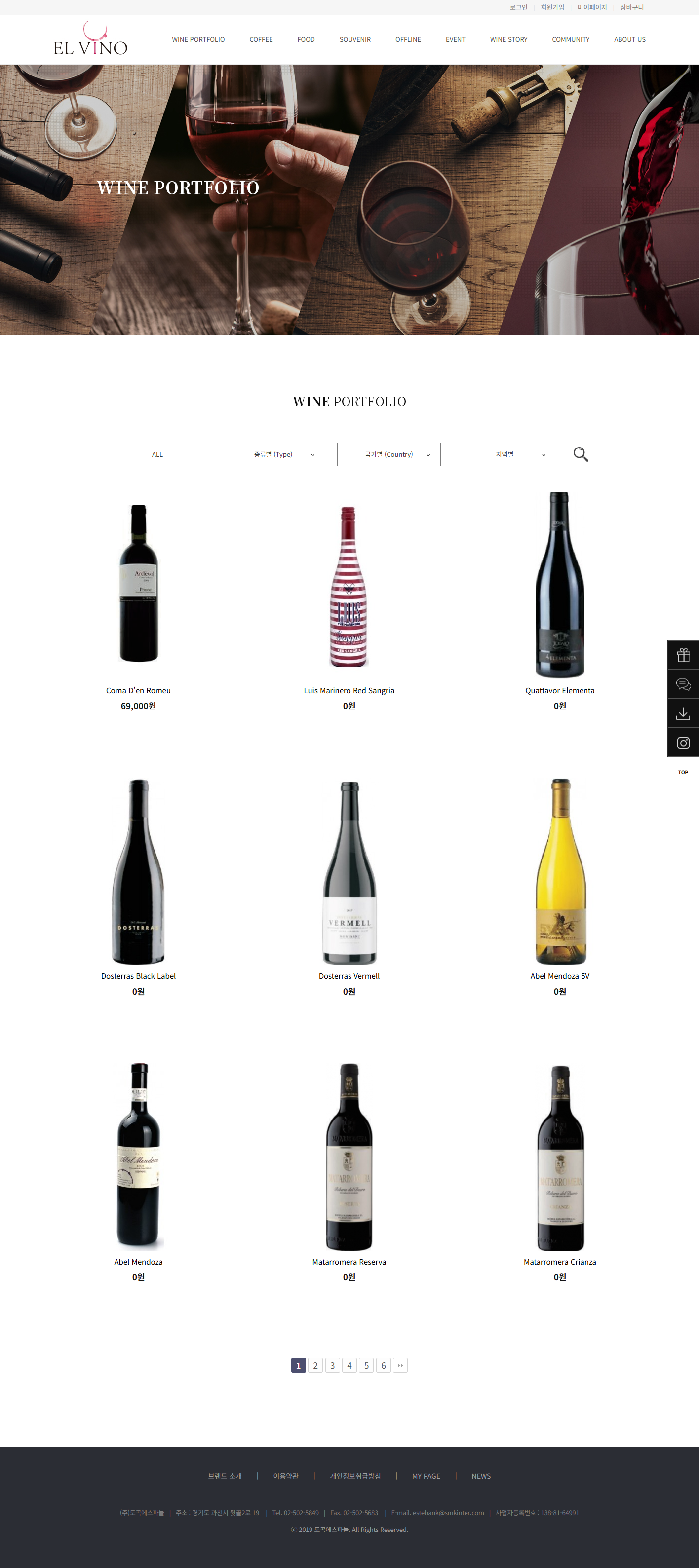Image resolution: width=699 pixels, height=1568 pixels.
Task: Open NEWS link in footer
Action: [x=481, y=1476]
